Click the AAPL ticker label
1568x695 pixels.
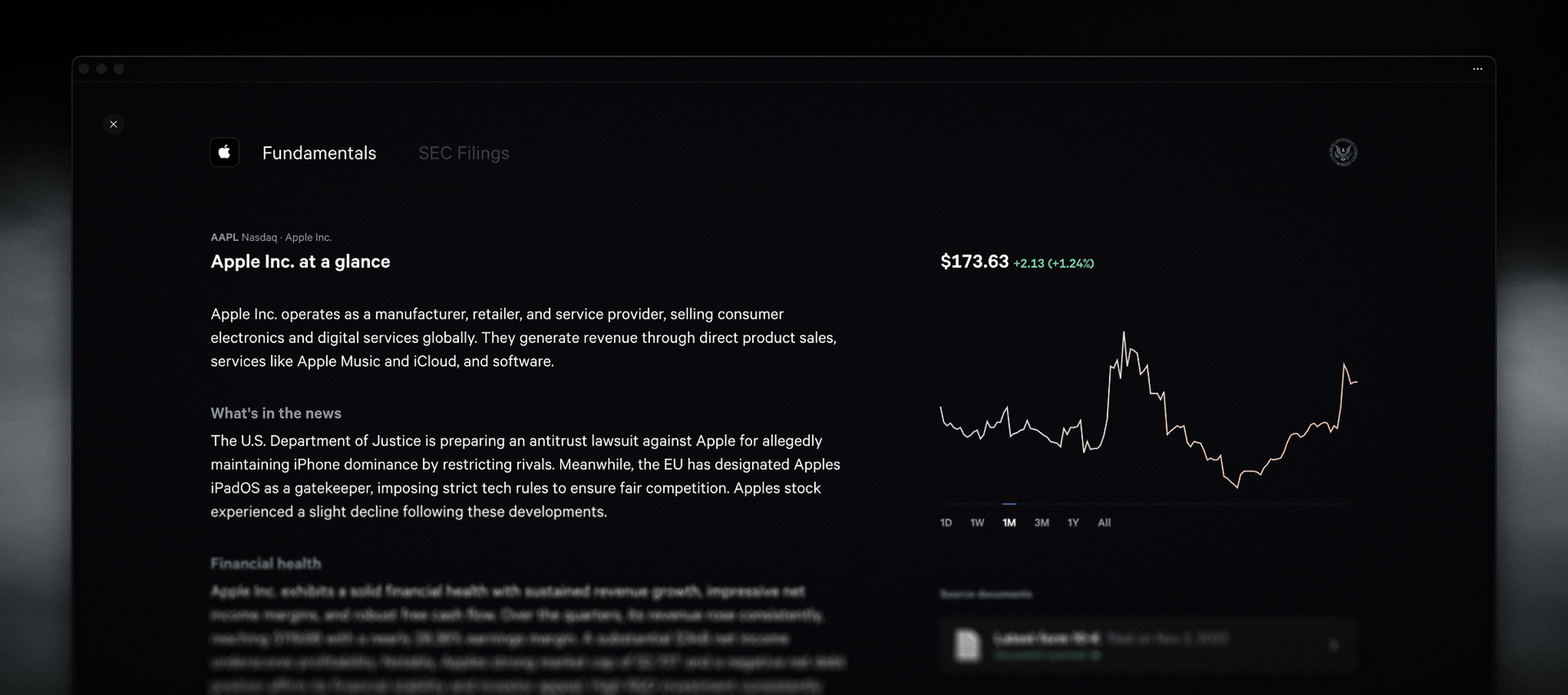[x=224, y=238]
